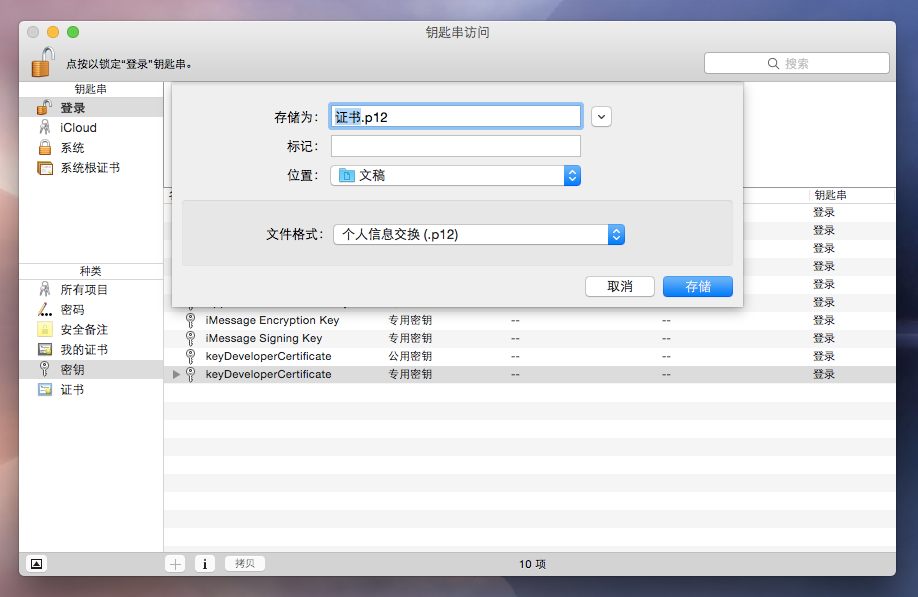Click the 标记 tags field

point(455,146)
